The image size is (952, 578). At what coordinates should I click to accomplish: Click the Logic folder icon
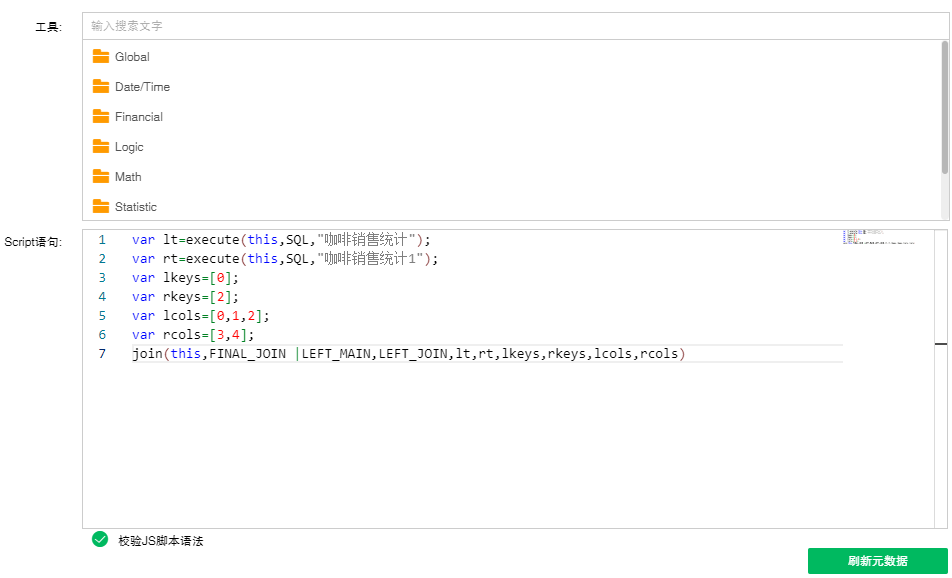point(103,147)
